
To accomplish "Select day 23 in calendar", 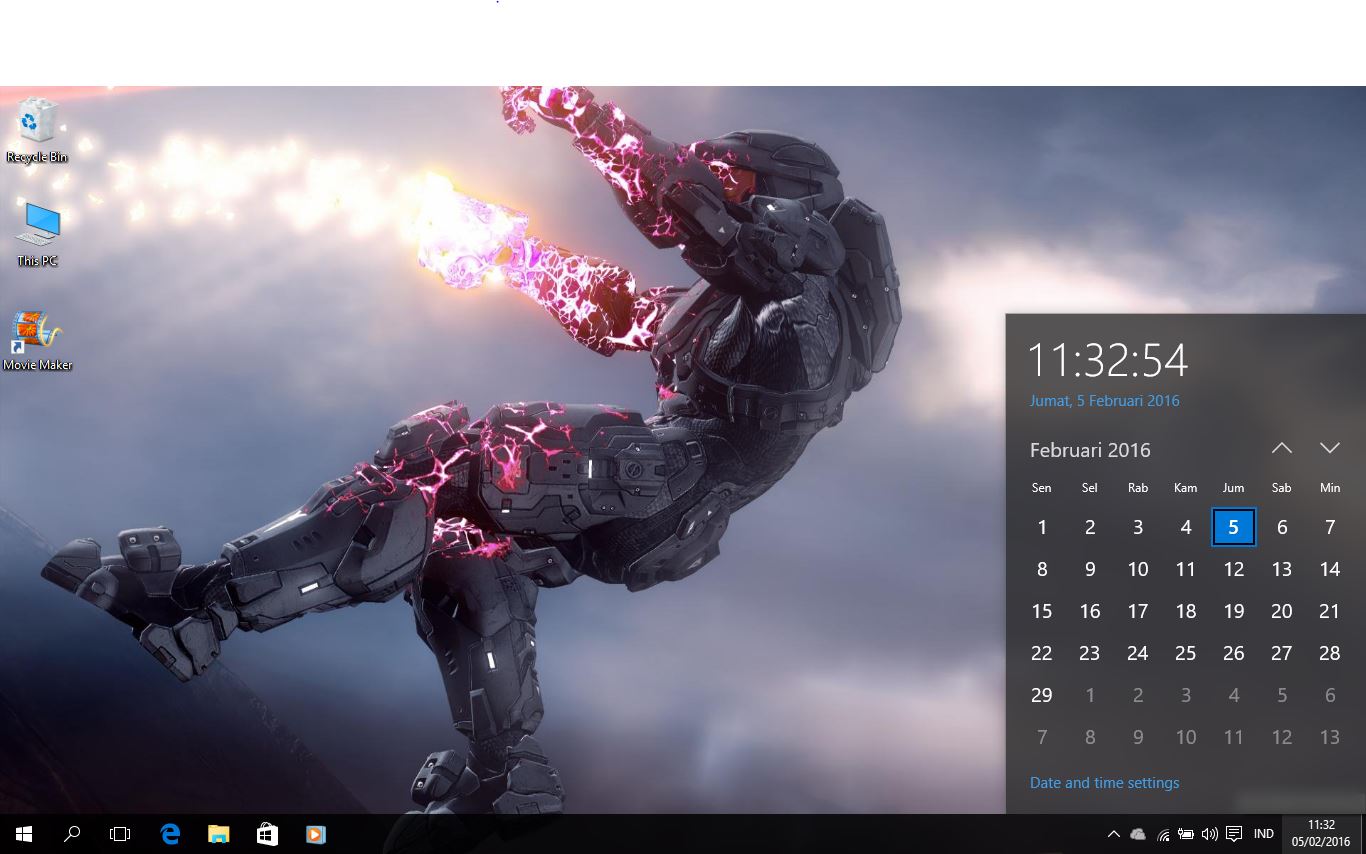I will 1089,653.
